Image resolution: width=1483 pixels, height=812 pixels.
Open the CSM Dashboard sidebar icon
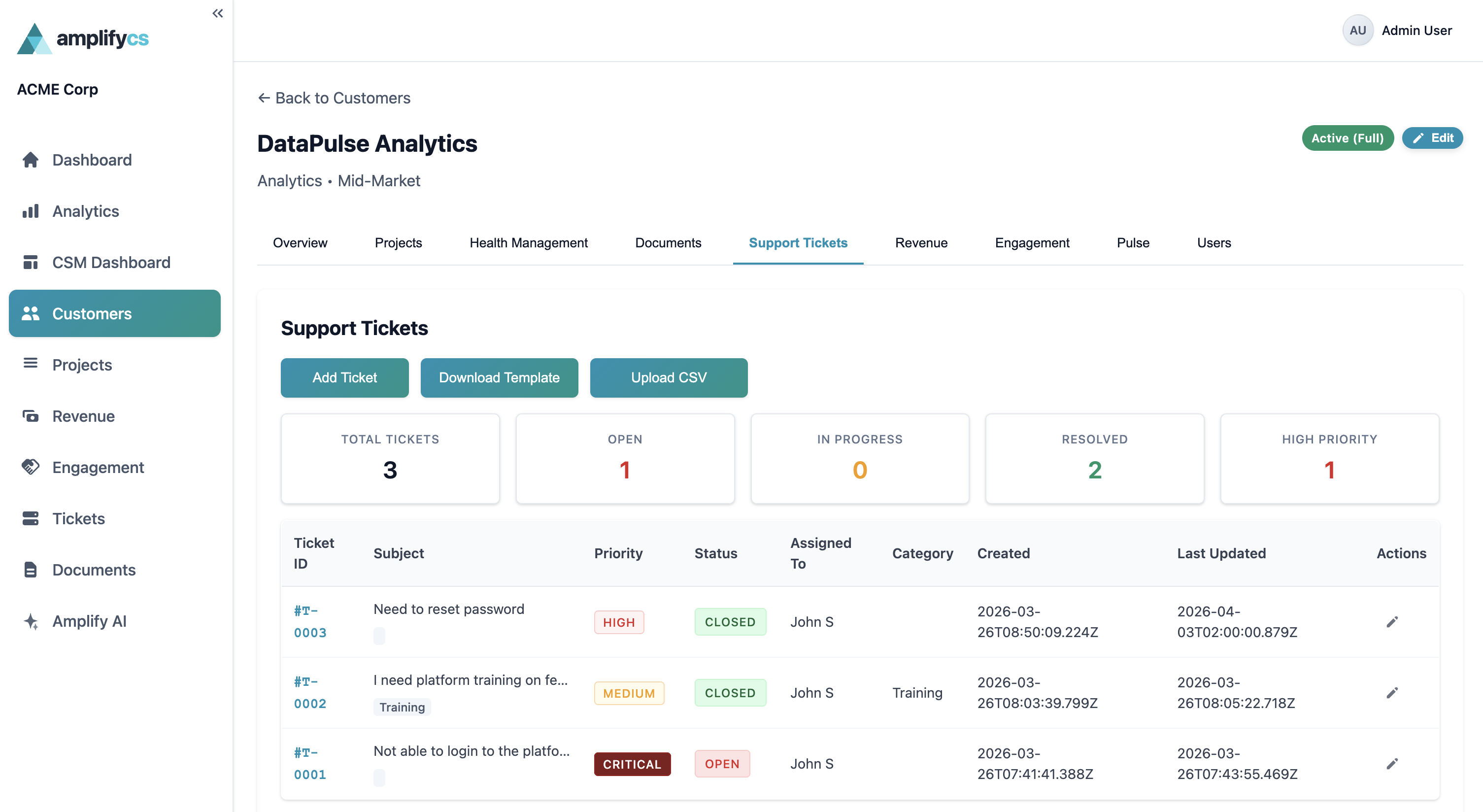point(31,262)
